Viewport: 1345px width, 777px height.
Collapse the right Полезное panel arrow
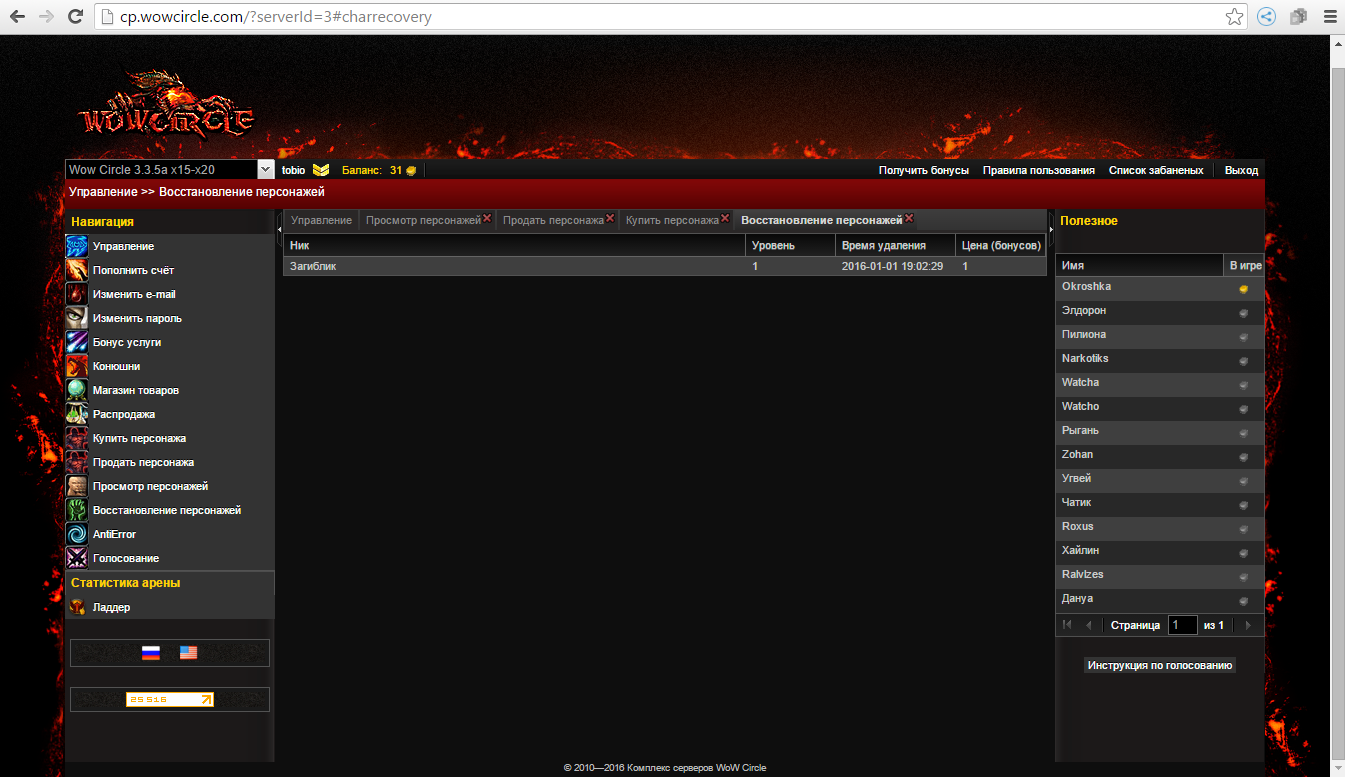pyautogui.click(x=1051, y=230)
